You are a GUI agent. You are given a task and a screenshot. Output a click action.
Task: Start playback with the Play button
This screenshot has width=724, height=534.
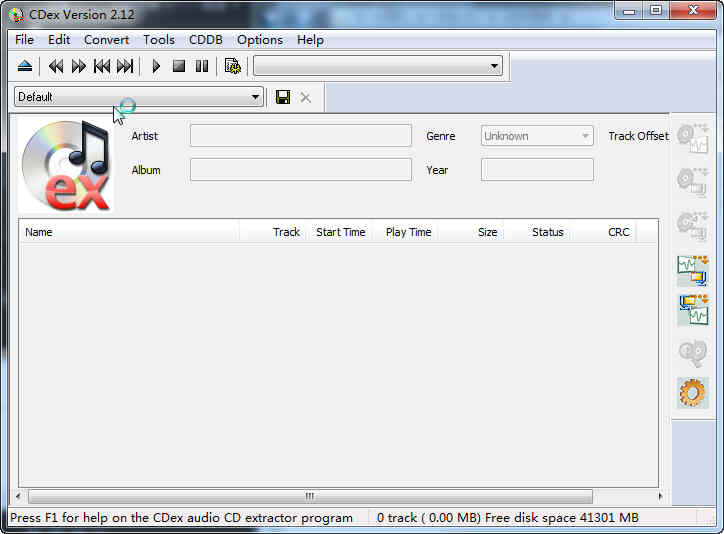tap(156, 66)
